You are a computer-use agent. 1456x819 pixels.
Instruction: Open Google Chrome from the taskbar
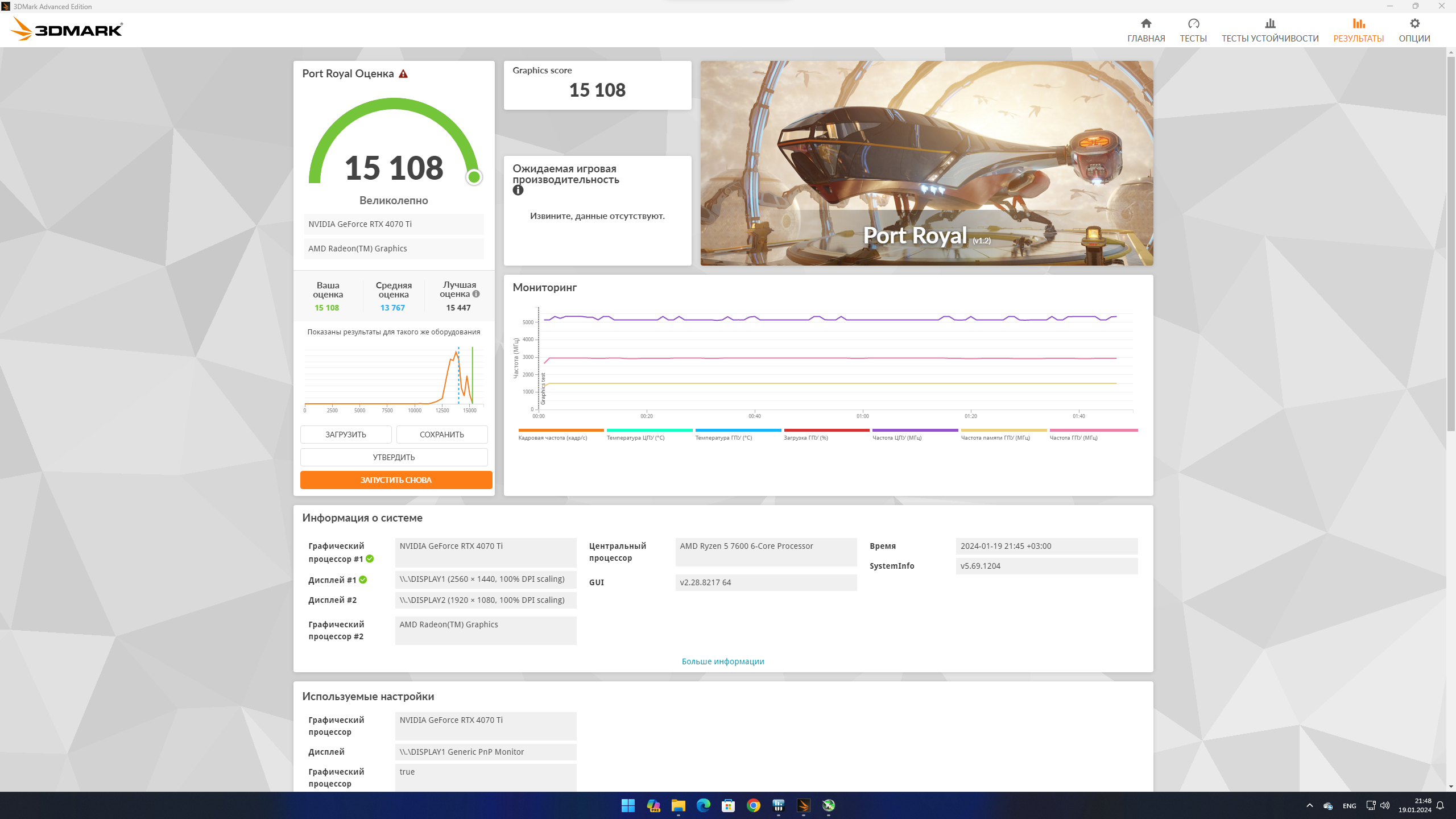(x=753, y=805)
